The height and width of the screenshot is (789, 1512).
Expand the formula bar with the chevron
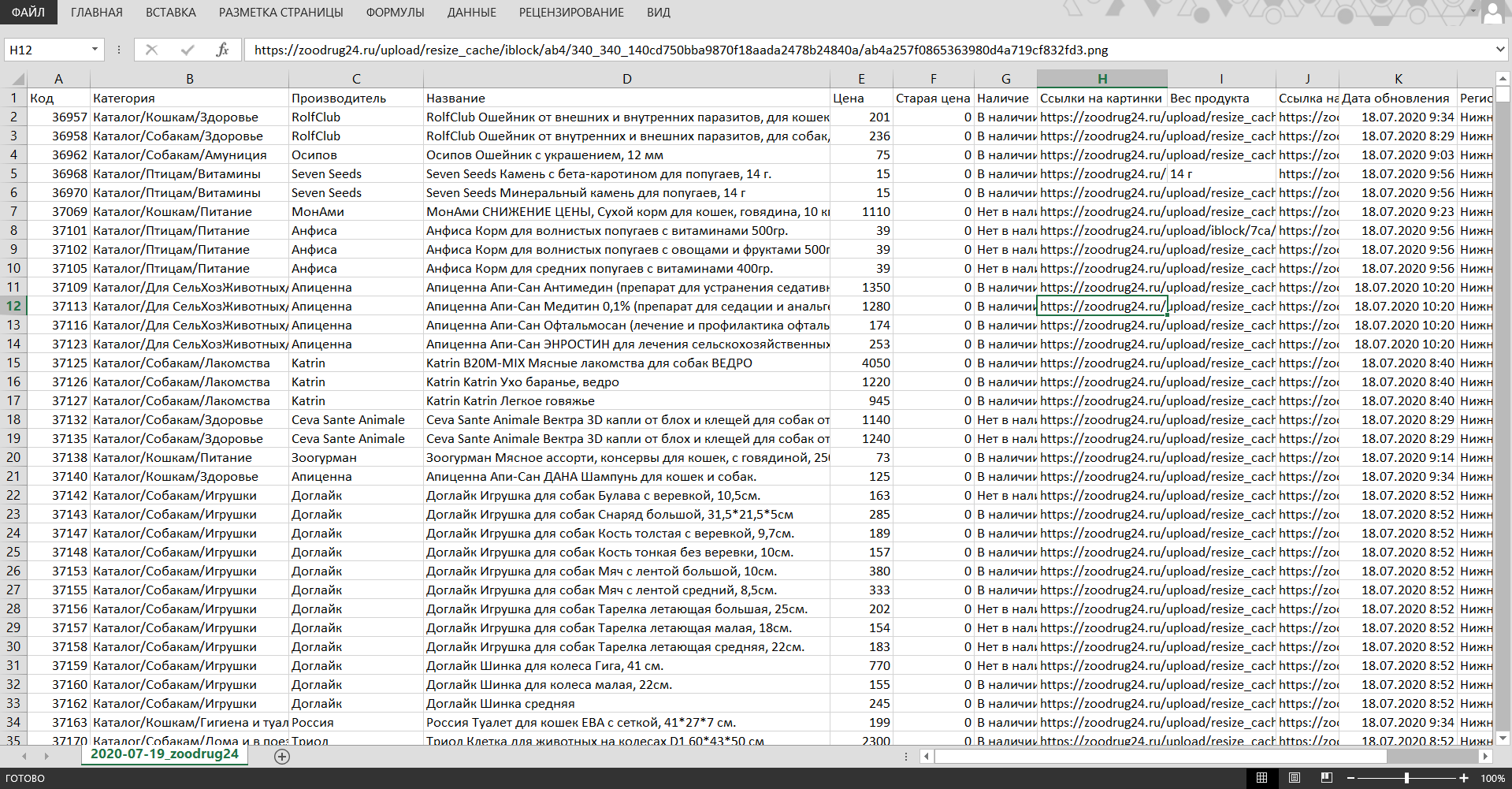1499,50
